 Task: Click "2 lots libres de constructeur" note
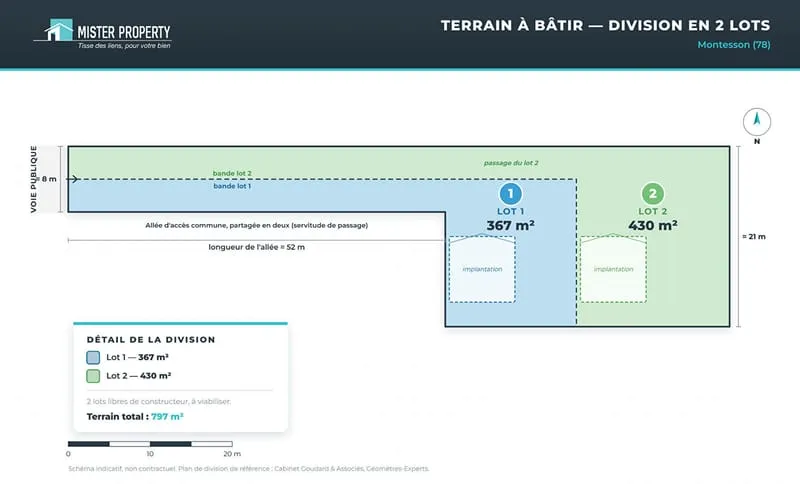point(159,402)
